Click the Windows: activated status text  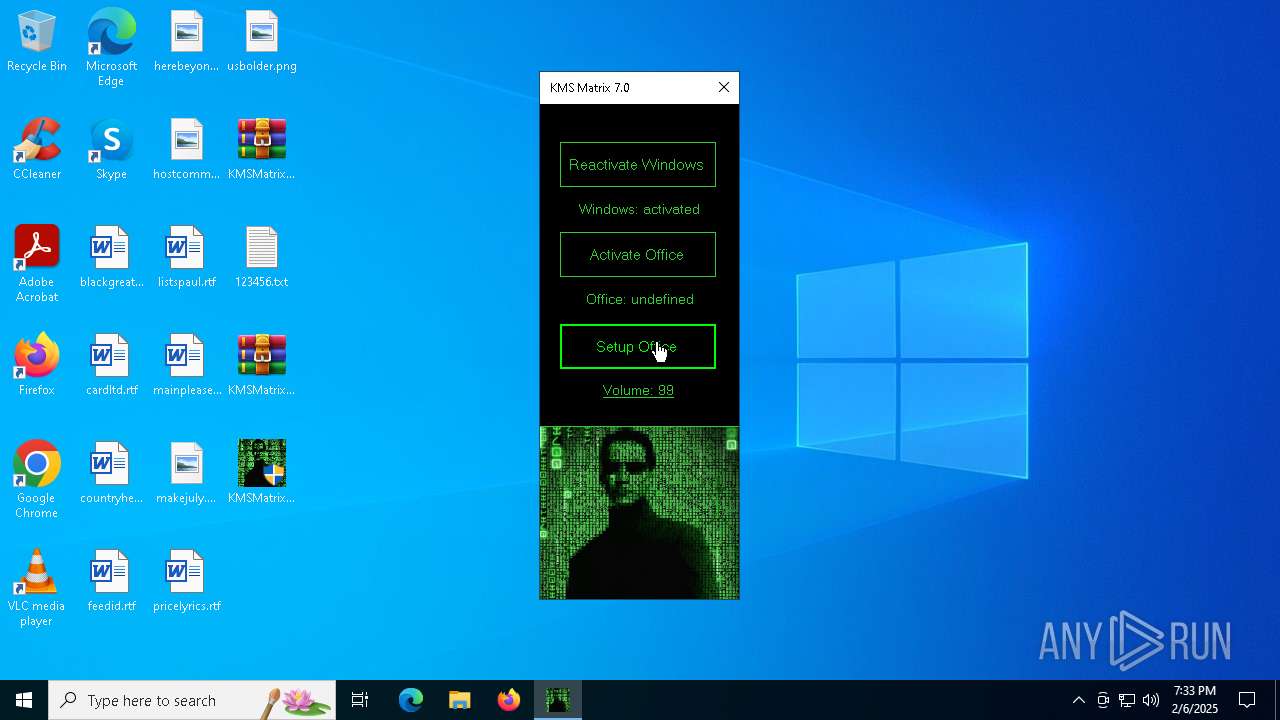[639, 209]
